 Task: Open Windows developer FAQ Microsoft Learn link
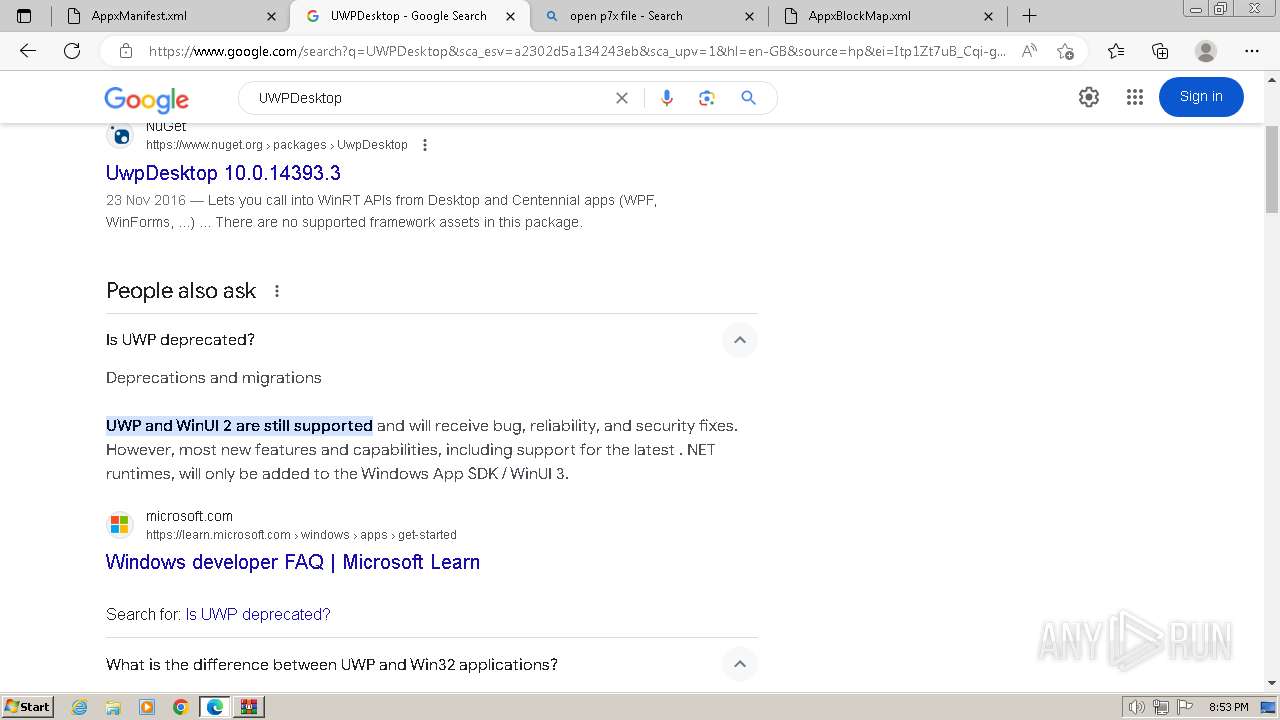[x=293, y=562]
